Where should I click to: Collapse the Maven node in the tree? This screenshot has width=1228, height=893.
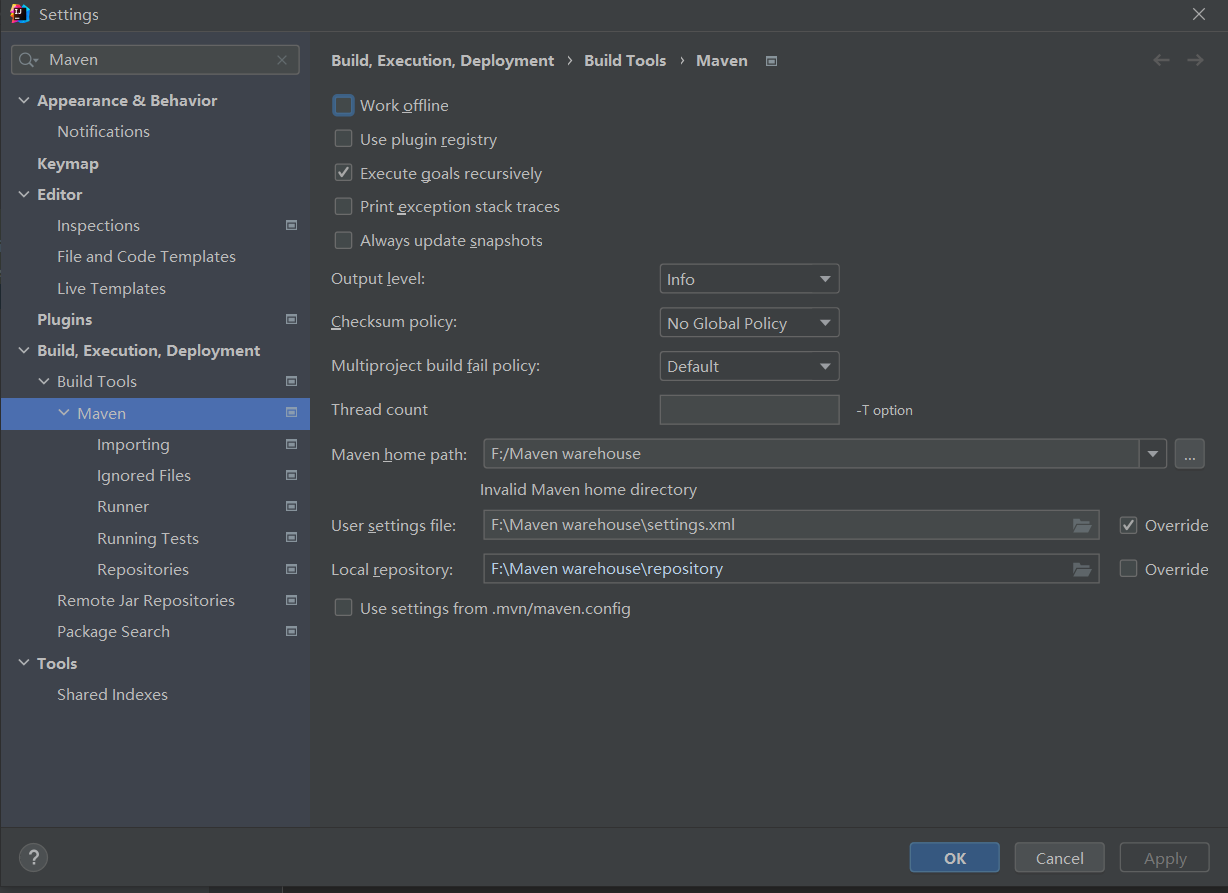[x=64, y=413]
